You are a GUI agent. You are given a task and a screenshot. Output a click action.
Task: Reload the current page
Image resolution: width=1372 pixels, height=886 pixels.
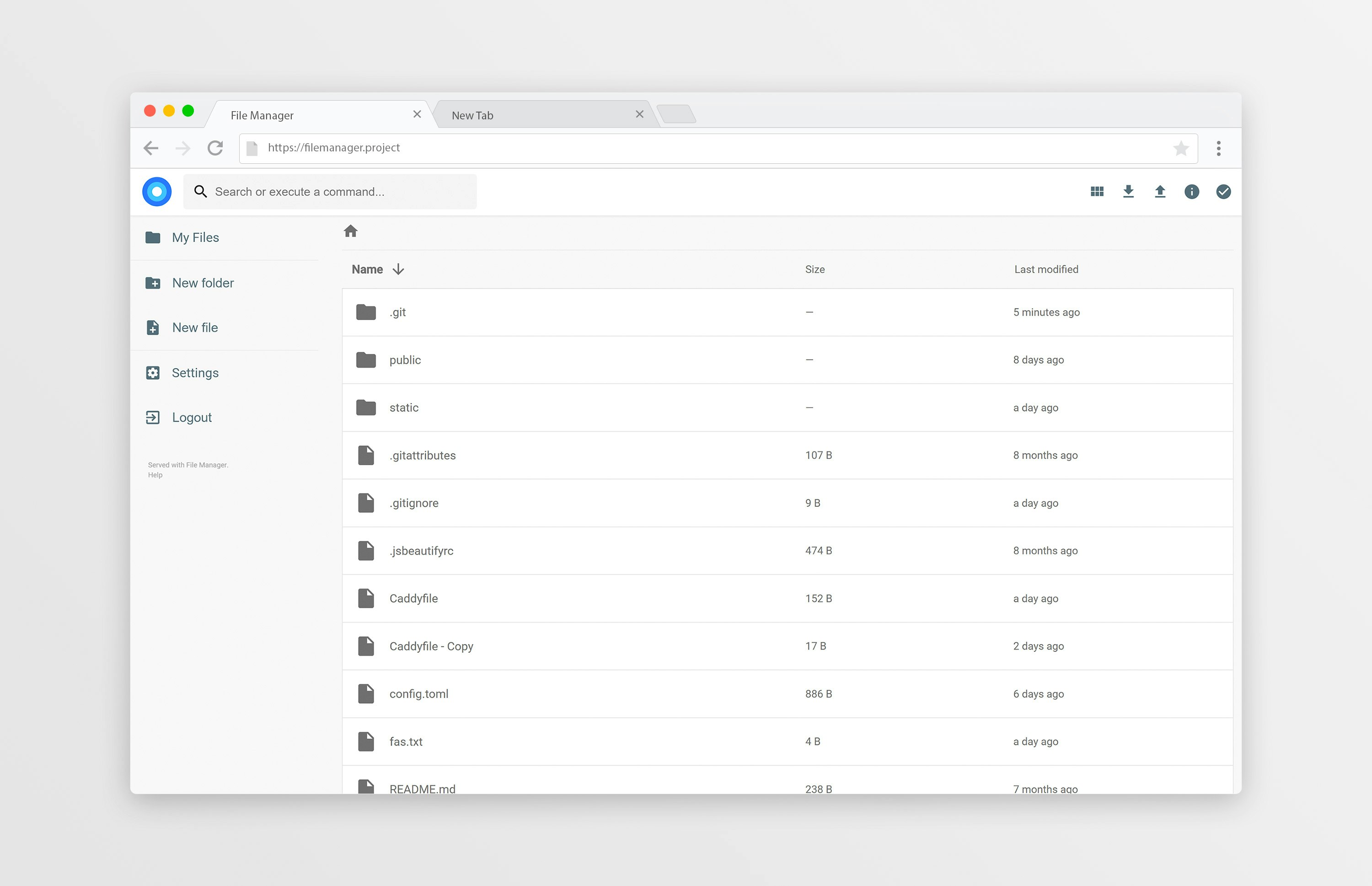pyautogui.click(x=215, y=148)
